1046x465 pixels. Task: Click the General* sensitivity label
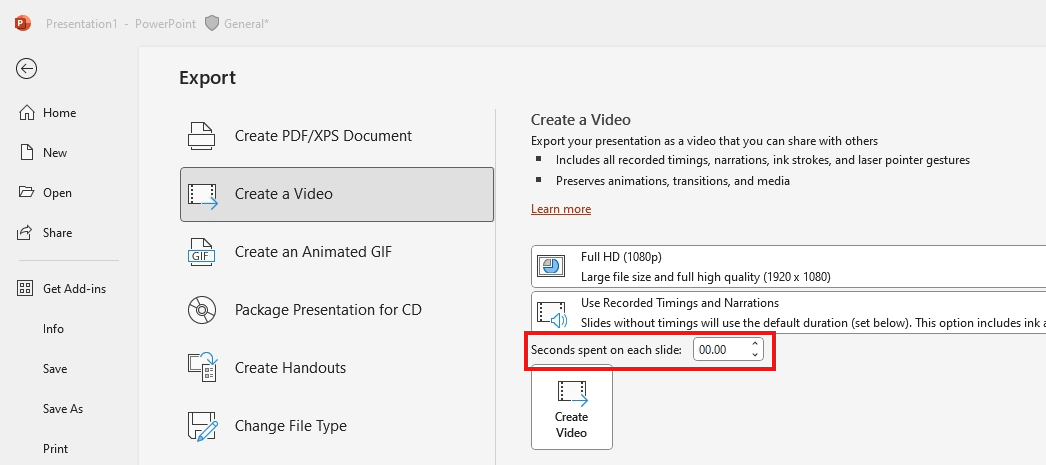[247, 23]
